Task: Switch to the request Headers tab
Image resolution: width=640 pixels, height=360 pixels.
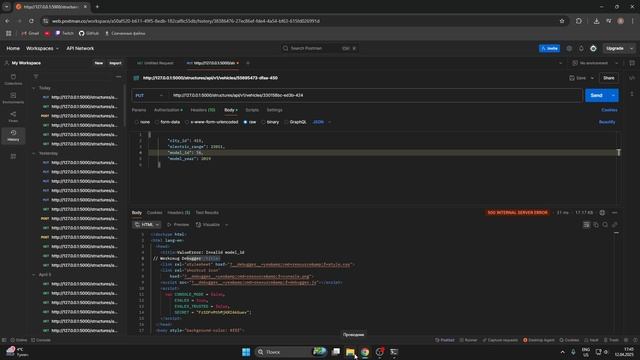Action: pos(202,110)
